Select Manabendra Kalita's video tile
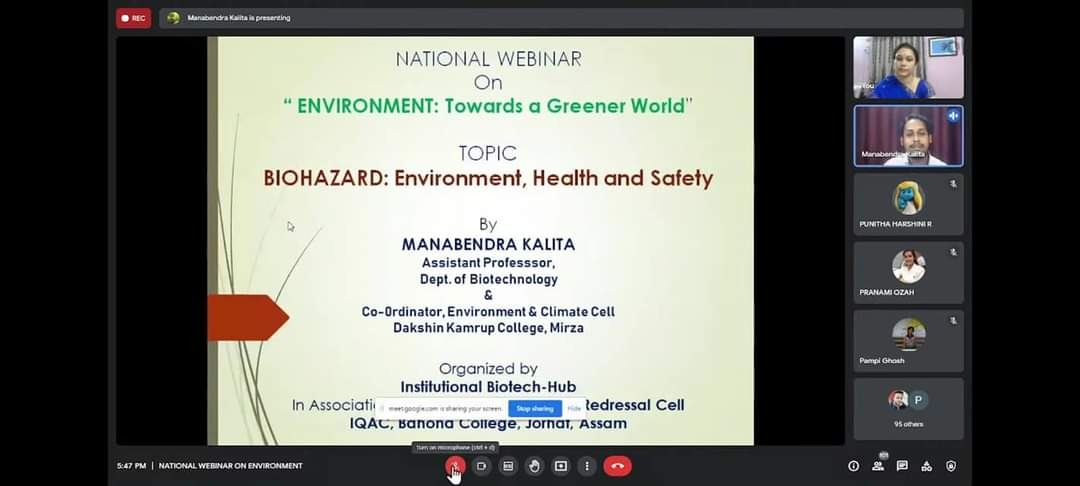The width and height of the screenshot is (1080, 486). (908, 136)
